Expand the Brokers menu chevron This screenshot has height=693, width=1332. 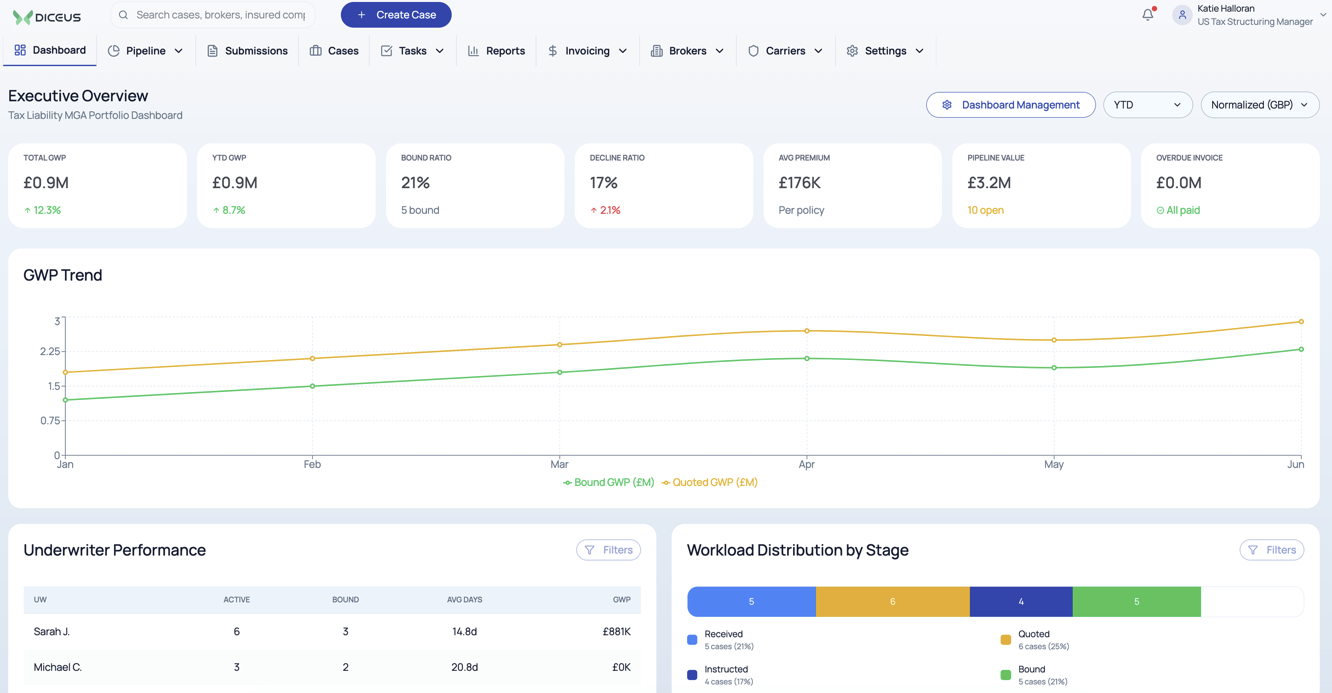click(x=720, y=51)
